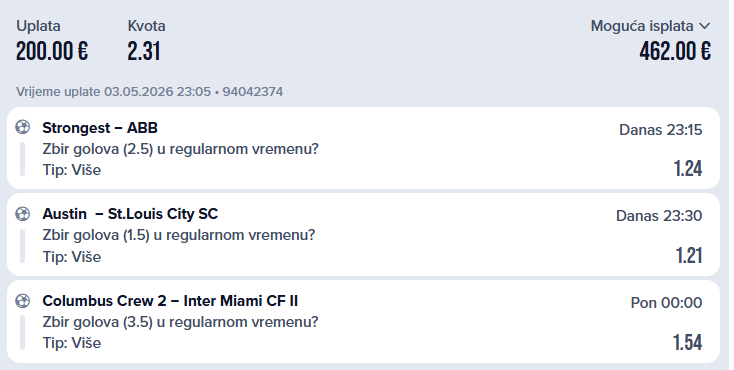Image resolution: width=734 pixels, height=370 pixels.
Task: Click the total Kvota 2.31 value
Action: point(144,51)
